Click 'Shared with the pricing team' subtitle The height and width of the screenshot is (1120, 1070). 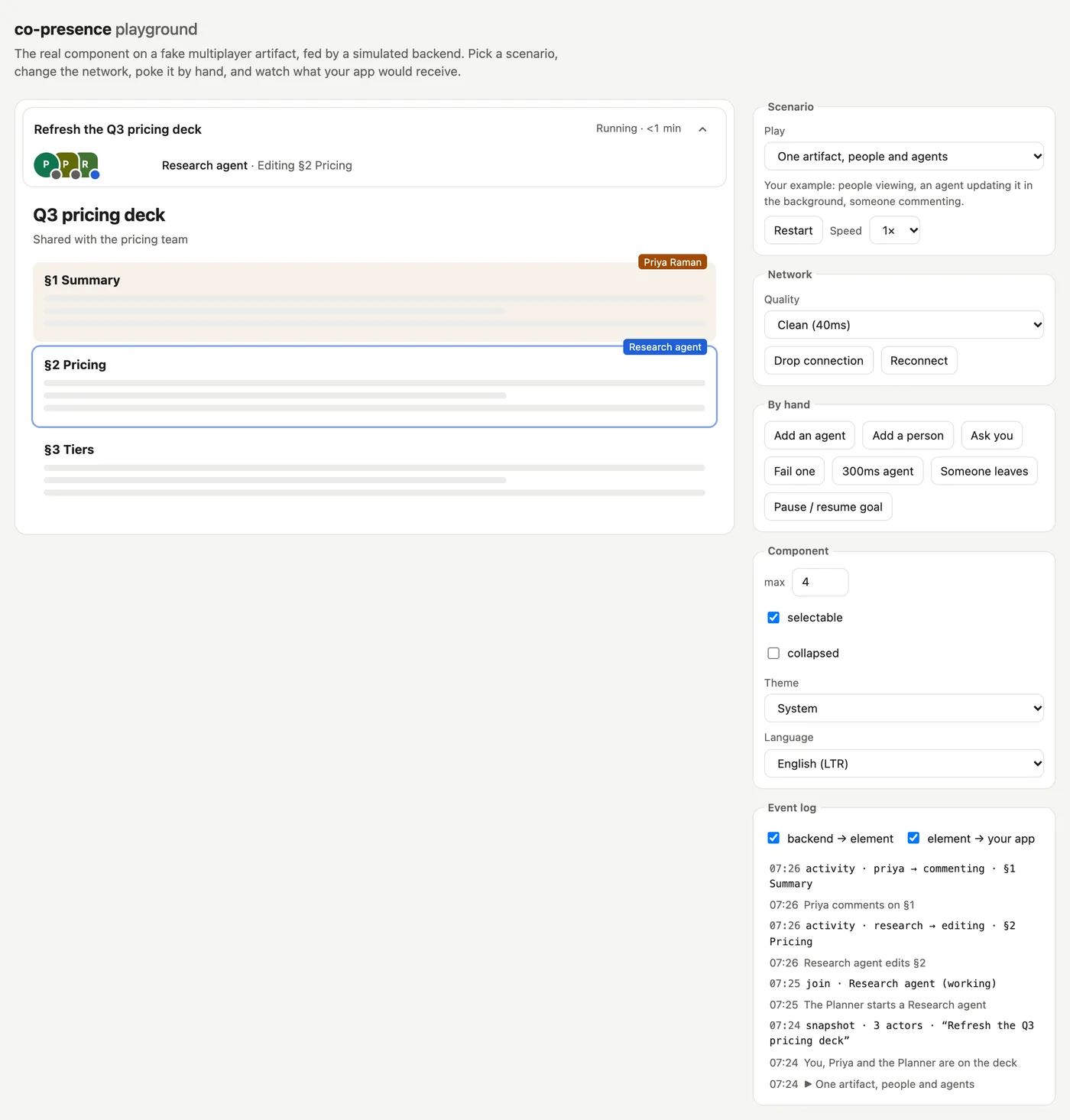coord(110,239)
